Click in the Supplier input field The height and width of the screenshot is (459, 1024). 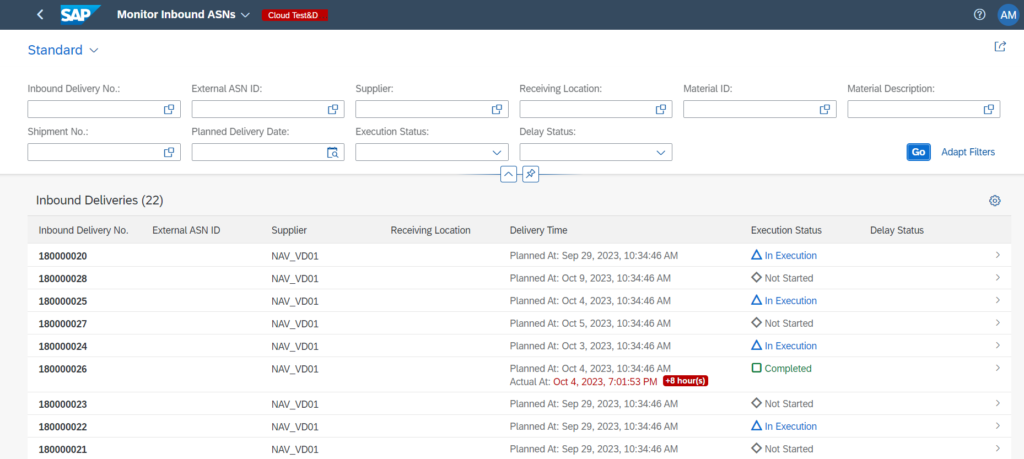(420, 110)
